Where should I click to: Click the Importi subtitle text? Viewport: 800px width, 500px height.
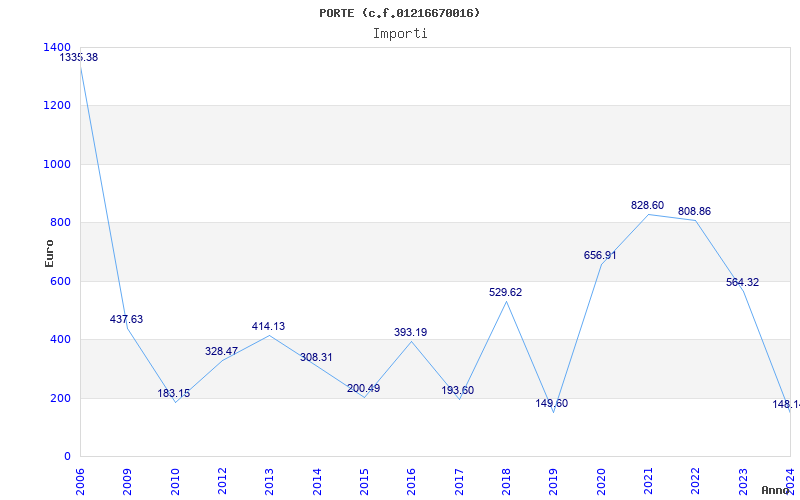(x=400, y=33)
